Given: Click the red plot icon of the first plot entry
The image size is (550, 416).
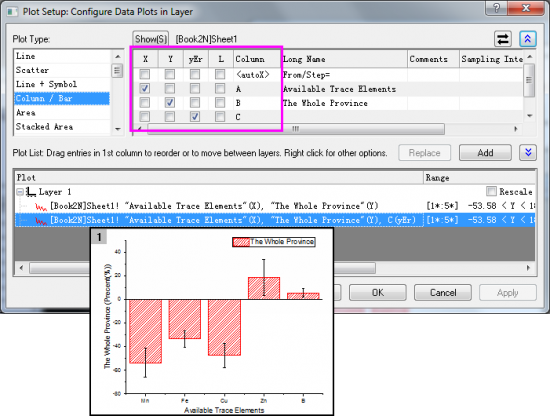Looking at the screenshot, I should point(41,206).
